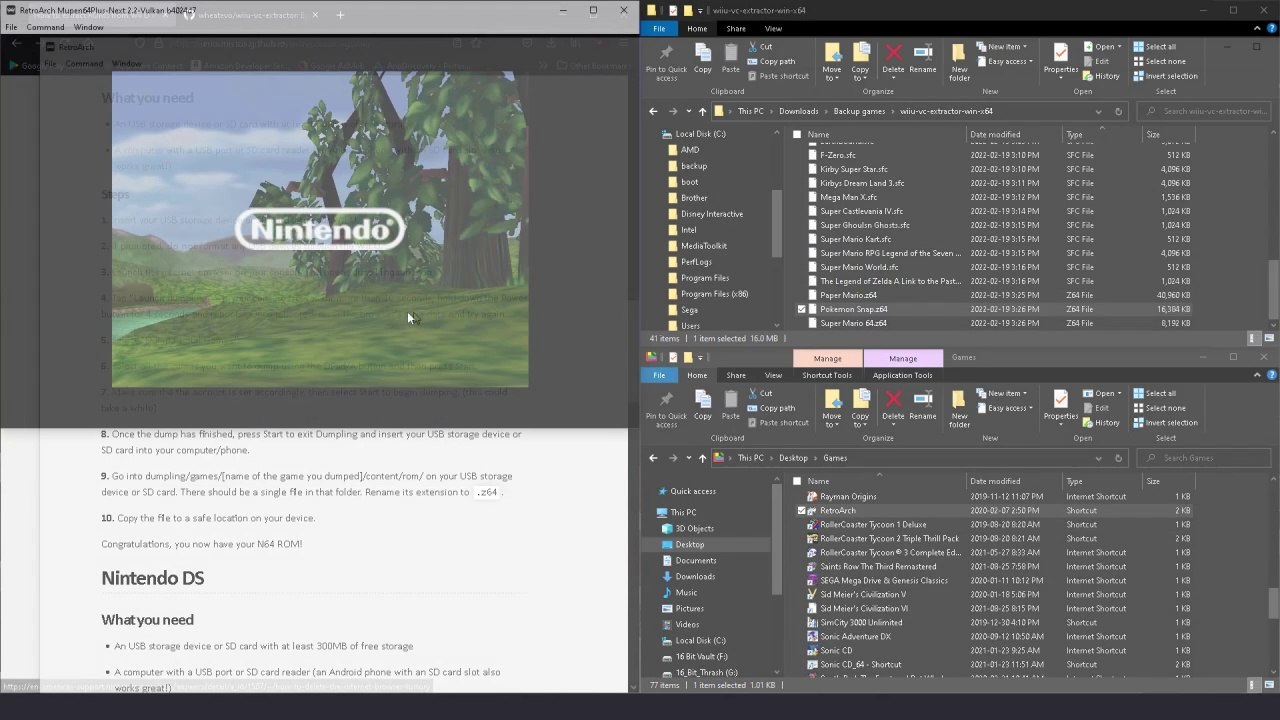Open the Window menu in RetroArch
1280x720 pixels.
coord(88,27)
